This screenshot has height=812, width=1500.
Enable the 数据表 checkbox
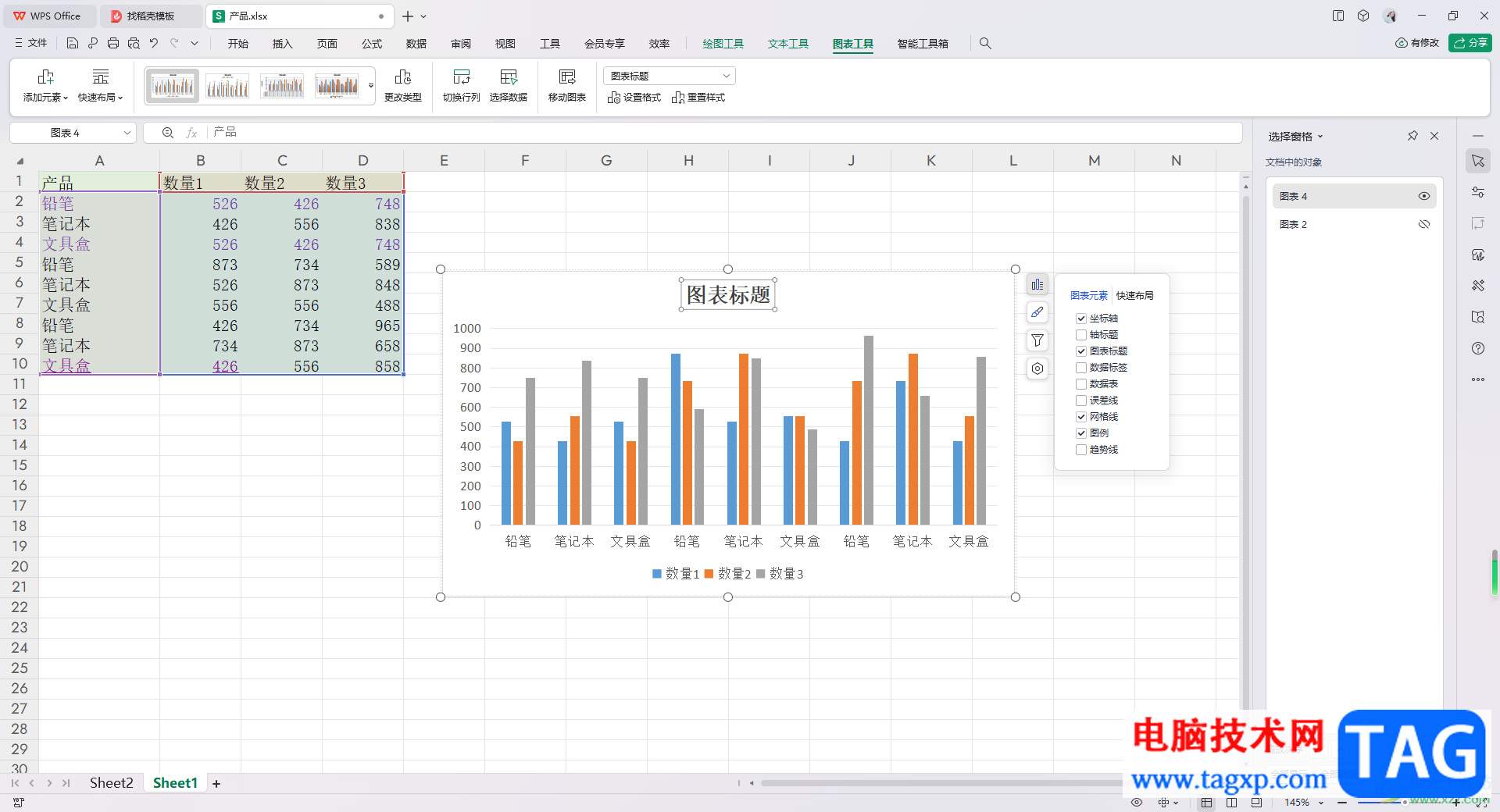click(x=1081, y=384)
